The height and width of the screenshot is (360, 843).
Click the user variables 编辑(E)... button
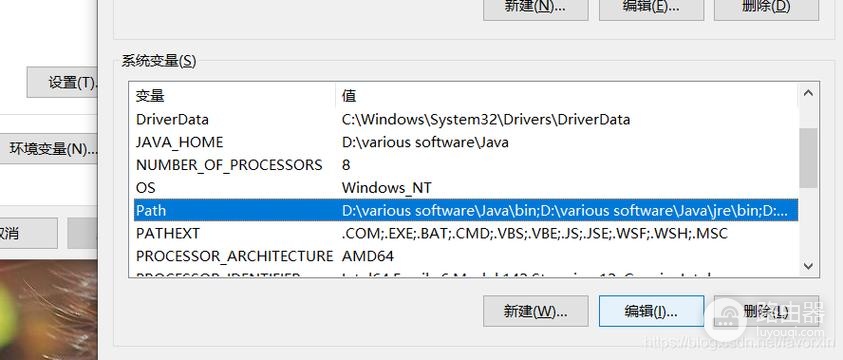pos(651,8)
